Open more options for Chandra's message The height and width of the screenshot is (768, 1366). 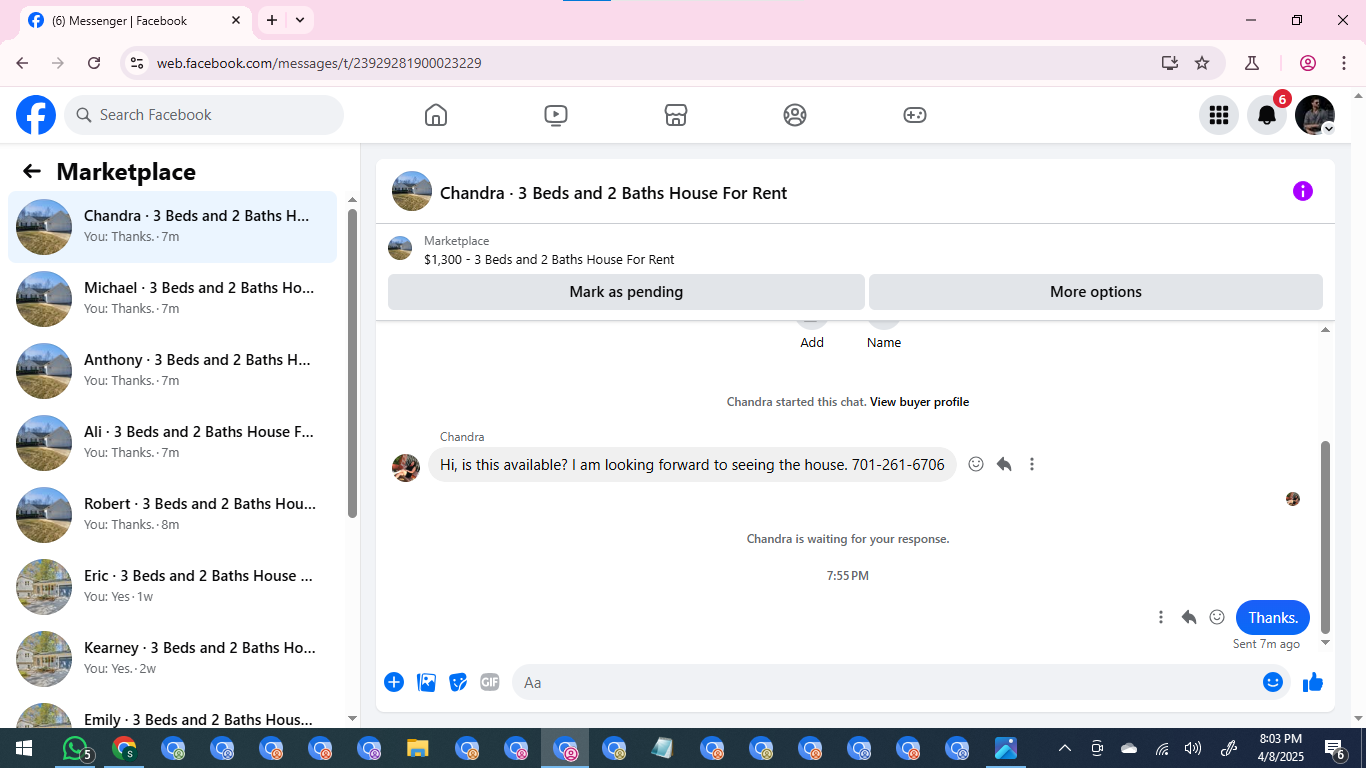pyautogui.click(x=1032, y=464)
